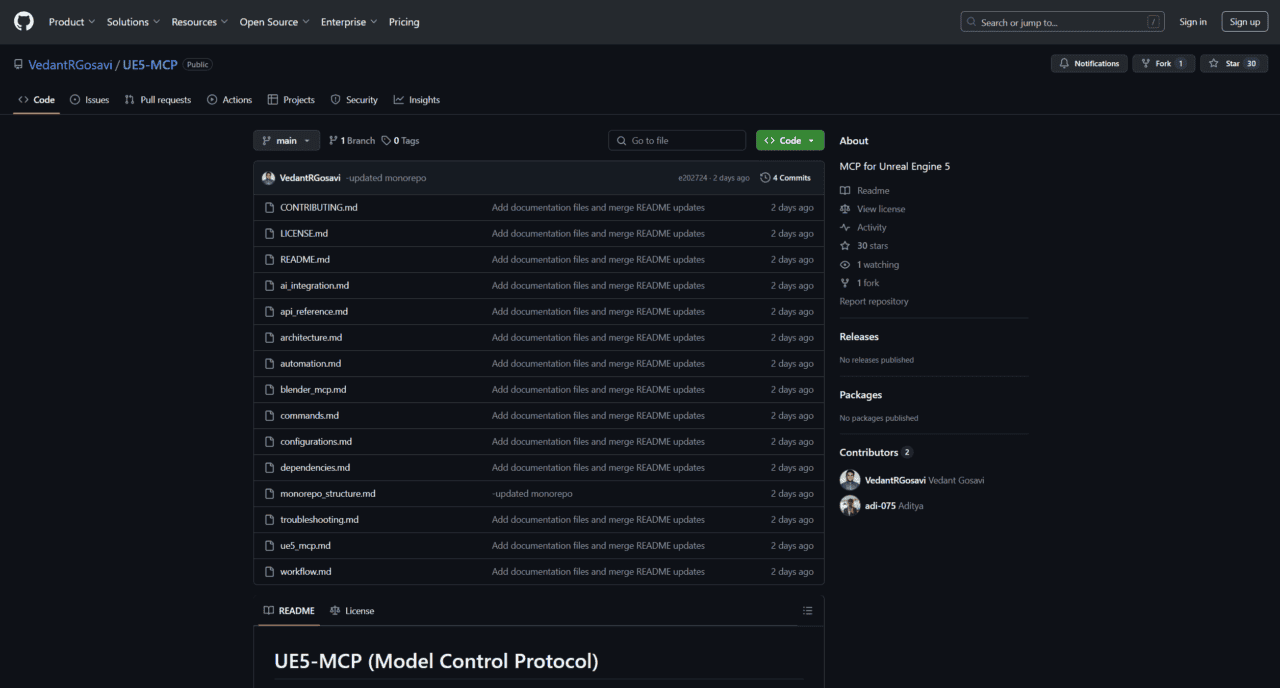Click the file icon beside troubleshooting.md
This screenshot has width=1280, height=688.
click(x=269, y=519)
